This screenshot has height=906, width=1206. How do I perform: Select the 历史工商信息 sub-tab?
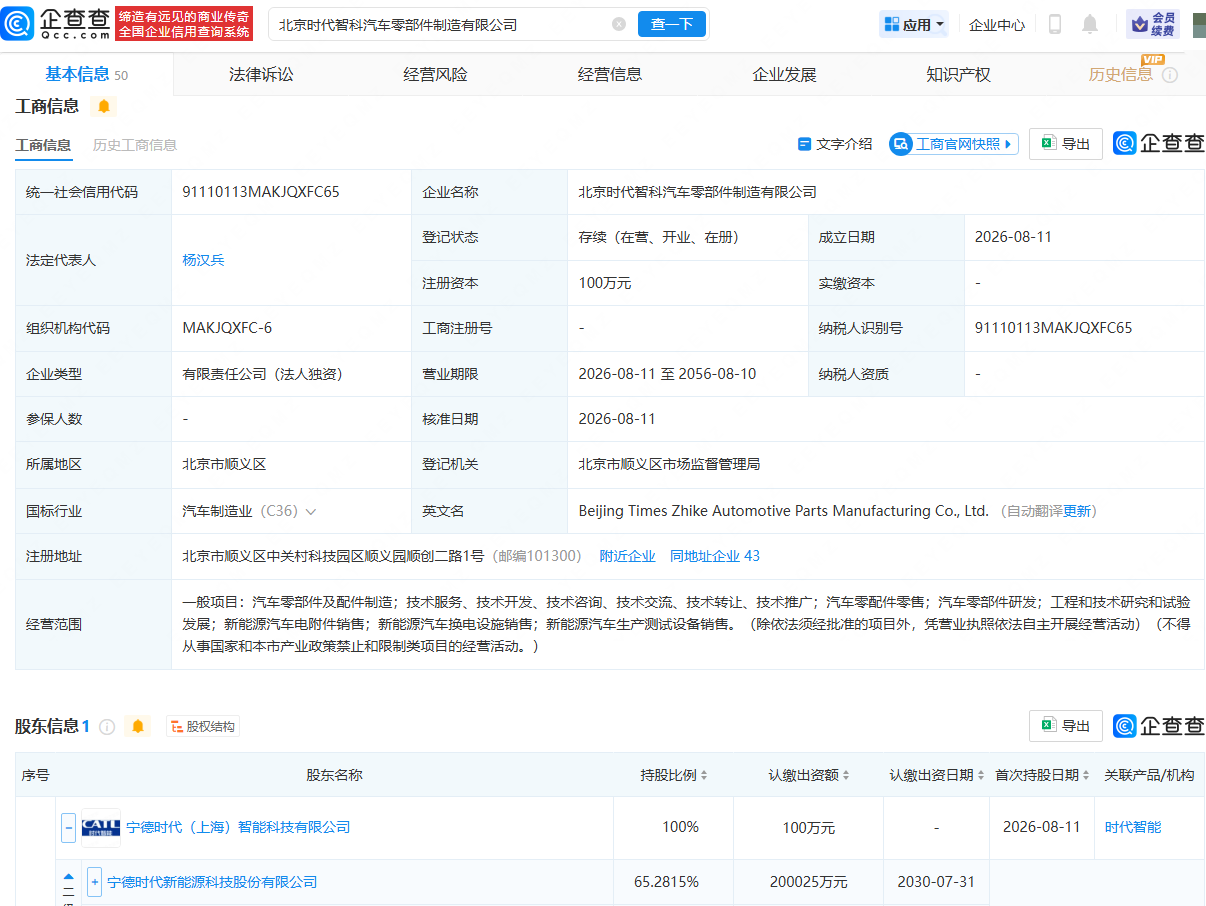[x=135, y=145]
